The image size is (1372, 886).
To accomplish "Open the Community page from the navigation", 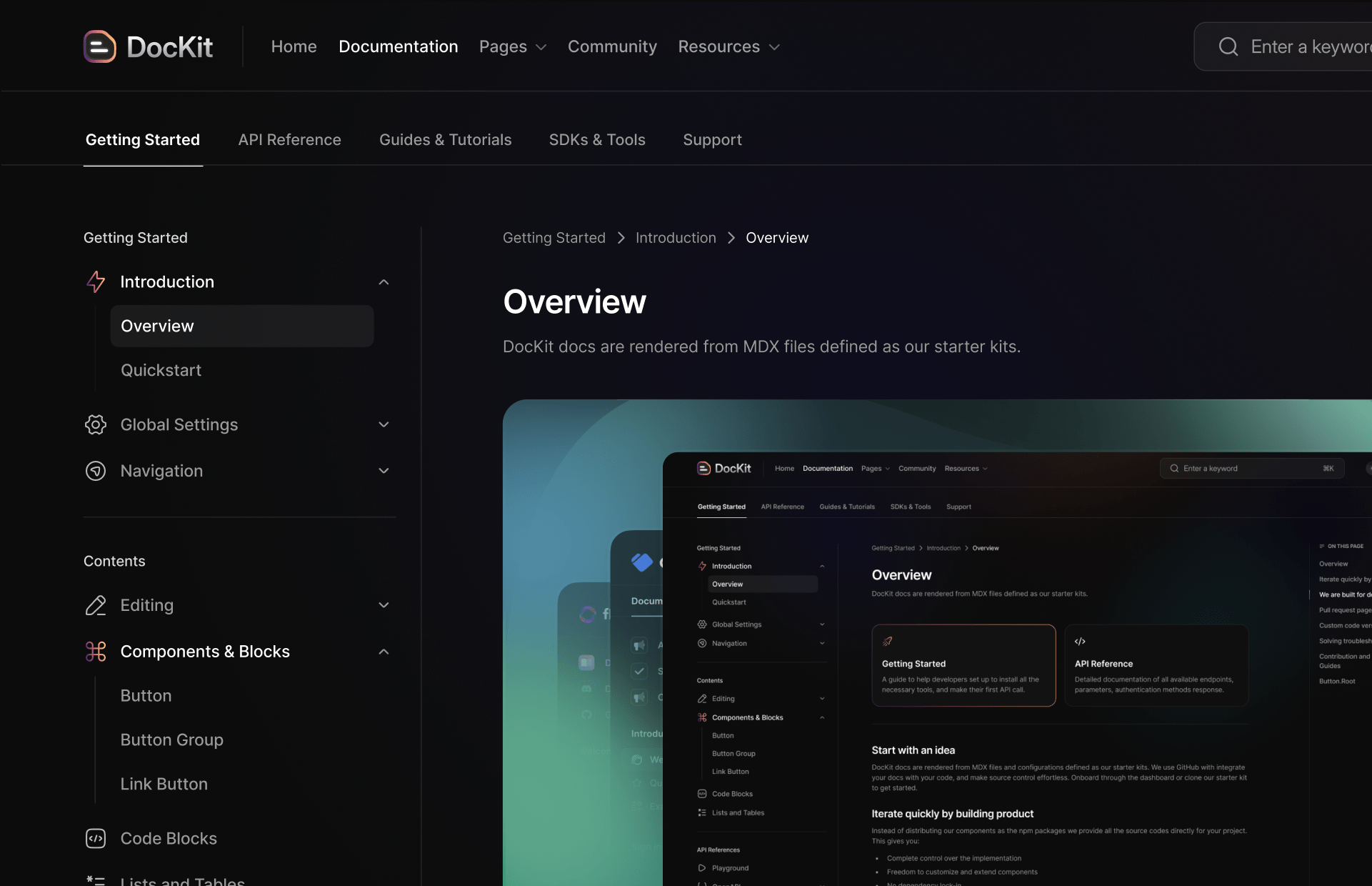I will (x=612, y=46).
